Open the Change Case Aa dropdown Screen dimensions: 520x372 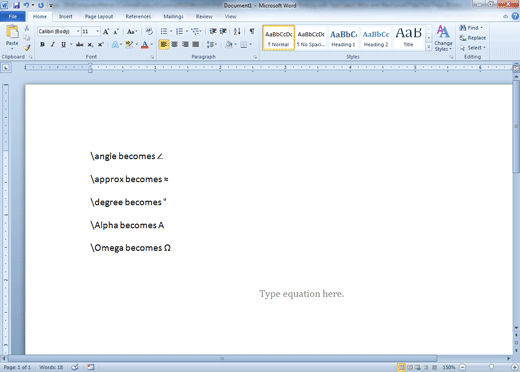132,32
